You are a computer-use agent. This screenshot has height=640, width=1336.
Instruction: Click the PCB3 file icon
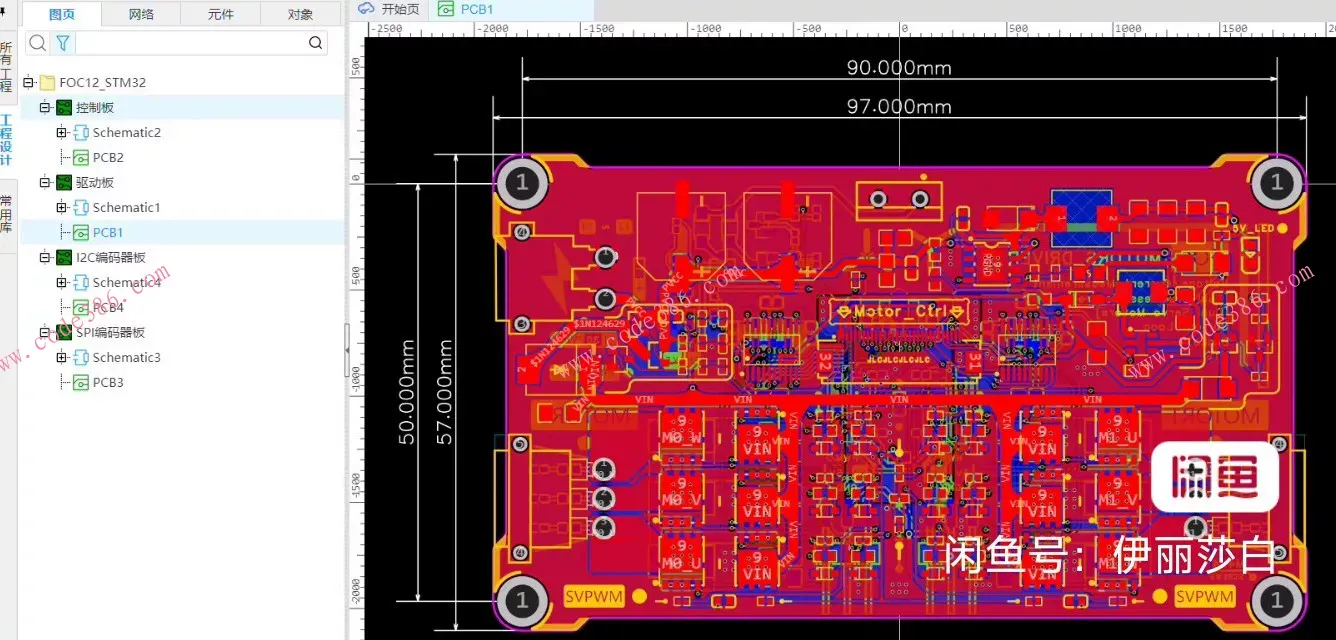pos(81,382)
